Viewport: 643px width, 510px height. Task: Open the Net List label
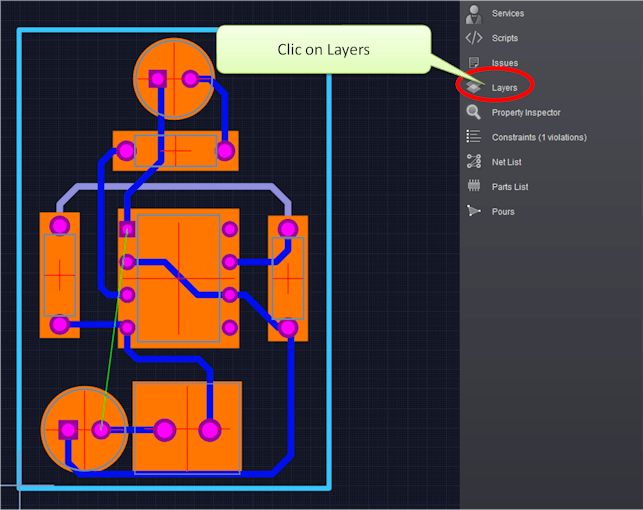(x=506, y=162)
